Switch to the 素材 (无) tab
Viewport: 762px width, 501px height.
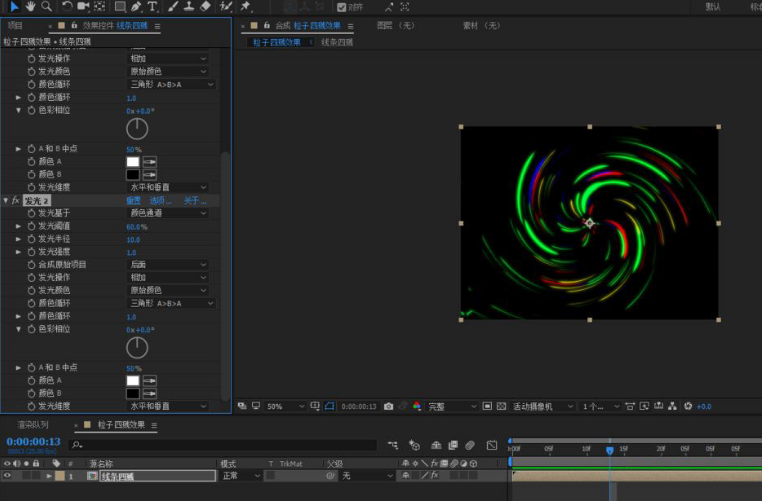click(x=481, y=25)
